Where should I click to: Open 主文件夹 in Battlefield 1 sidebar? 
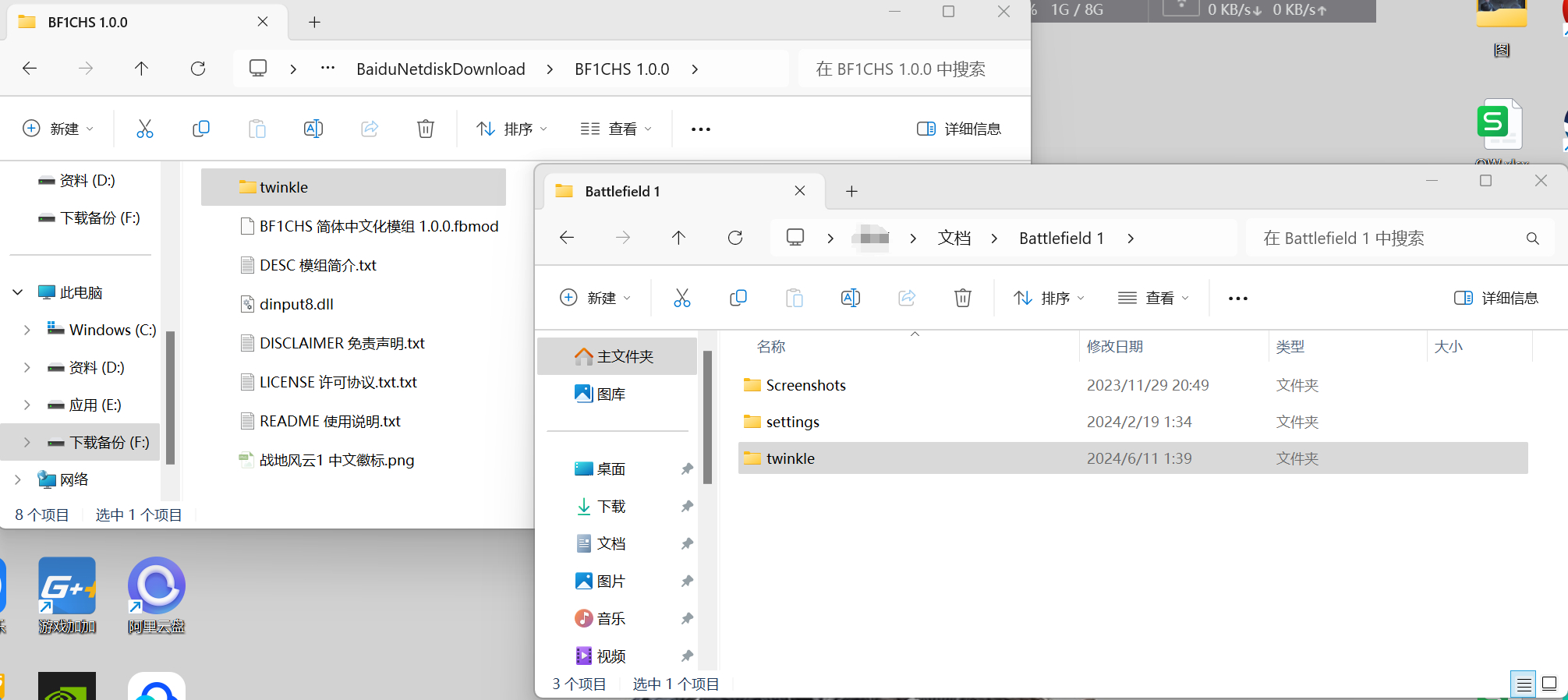click(617, 356)
